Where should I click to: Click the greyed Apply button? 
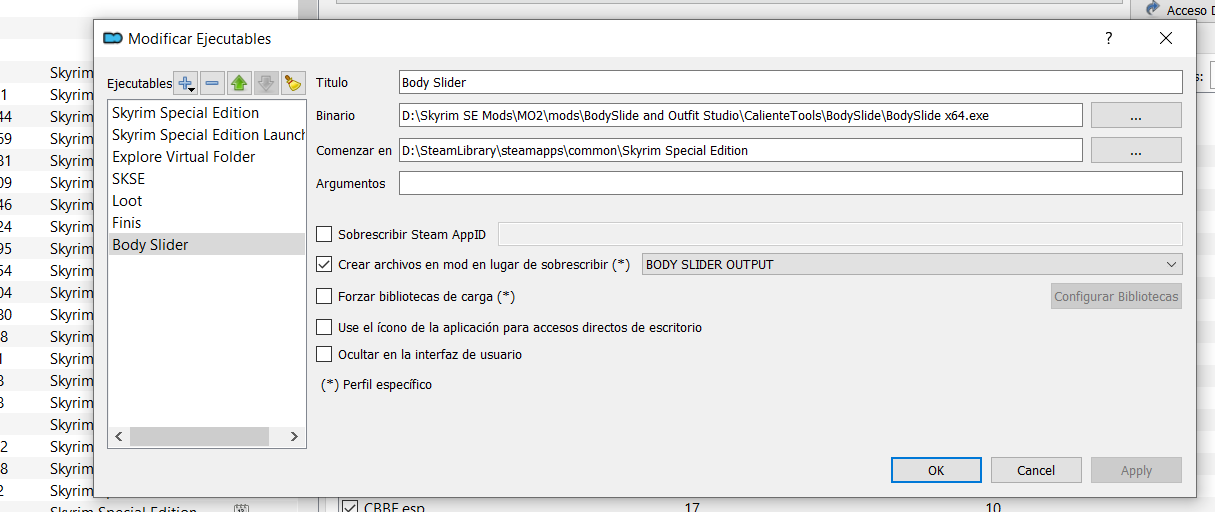[x=1136, y=470]
